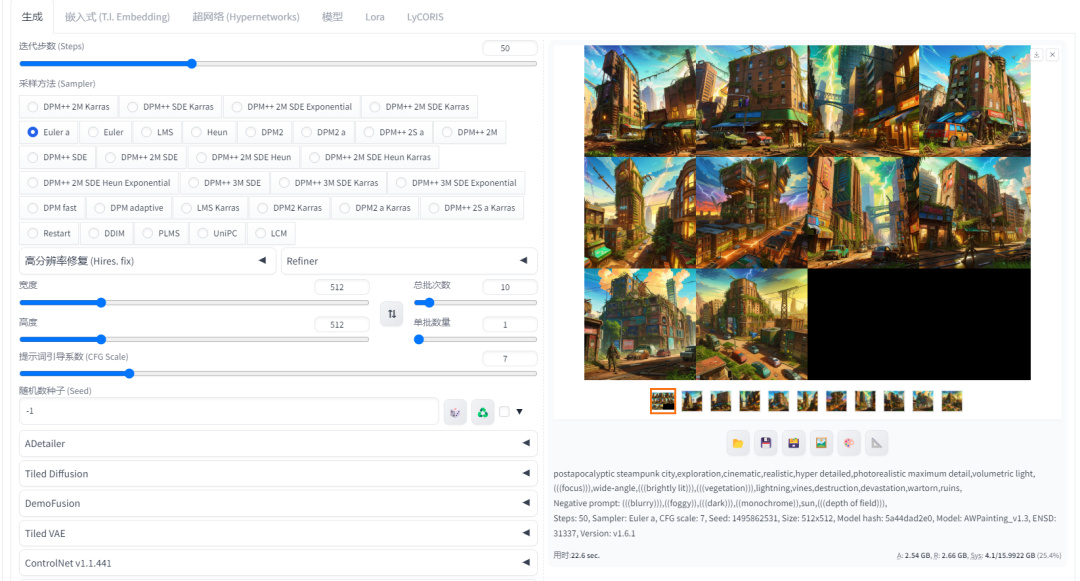Screen dimensions: 1080x581
Task: Click the CFG Scale slider handle
Action: click(x=129, y=374)
